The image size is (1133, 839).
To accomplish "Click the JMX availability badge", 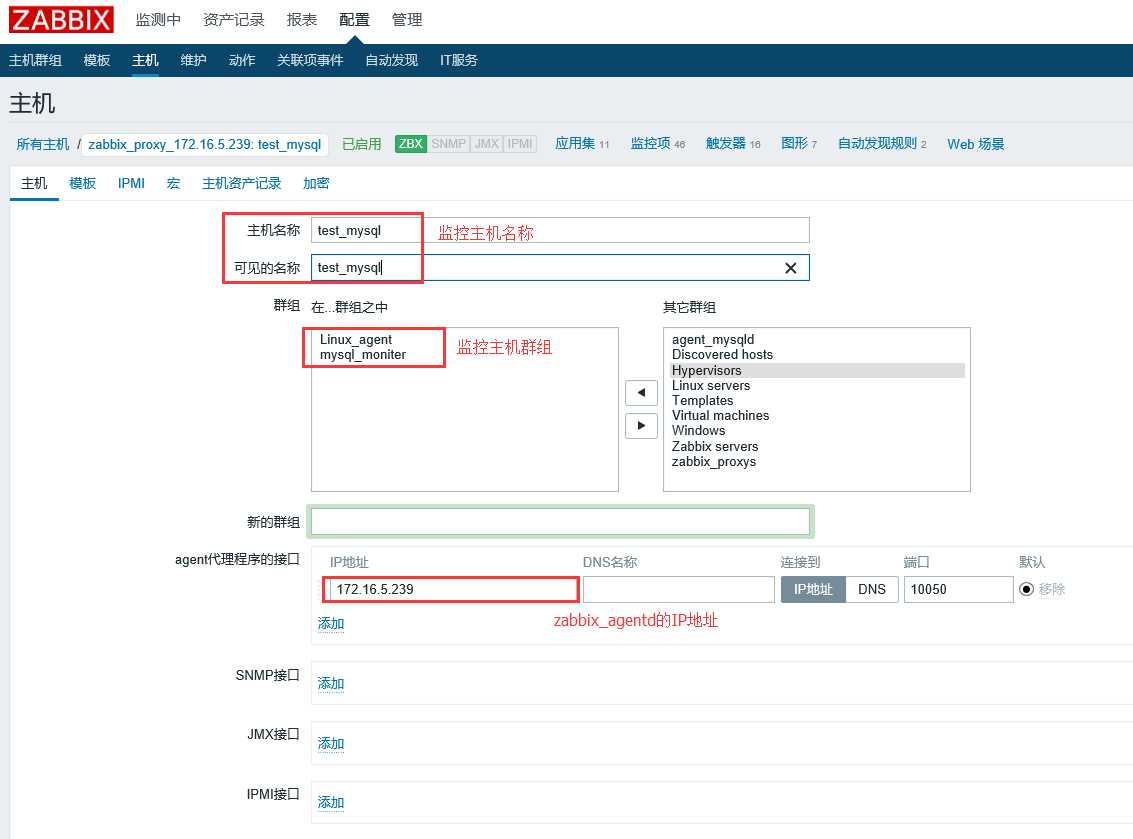I will (487, 144).
